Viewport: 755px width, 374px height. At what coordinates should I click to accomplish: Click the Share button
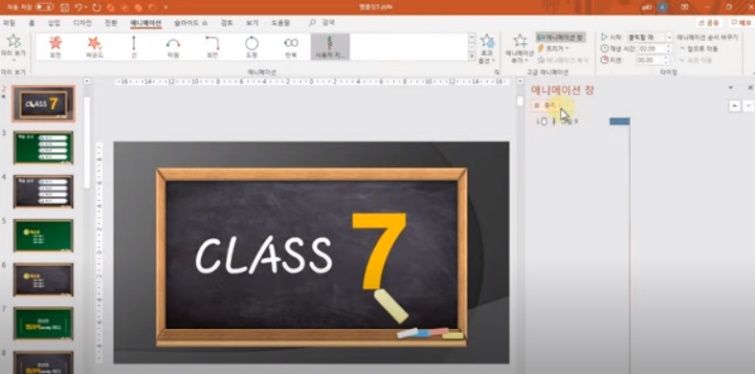709,23
